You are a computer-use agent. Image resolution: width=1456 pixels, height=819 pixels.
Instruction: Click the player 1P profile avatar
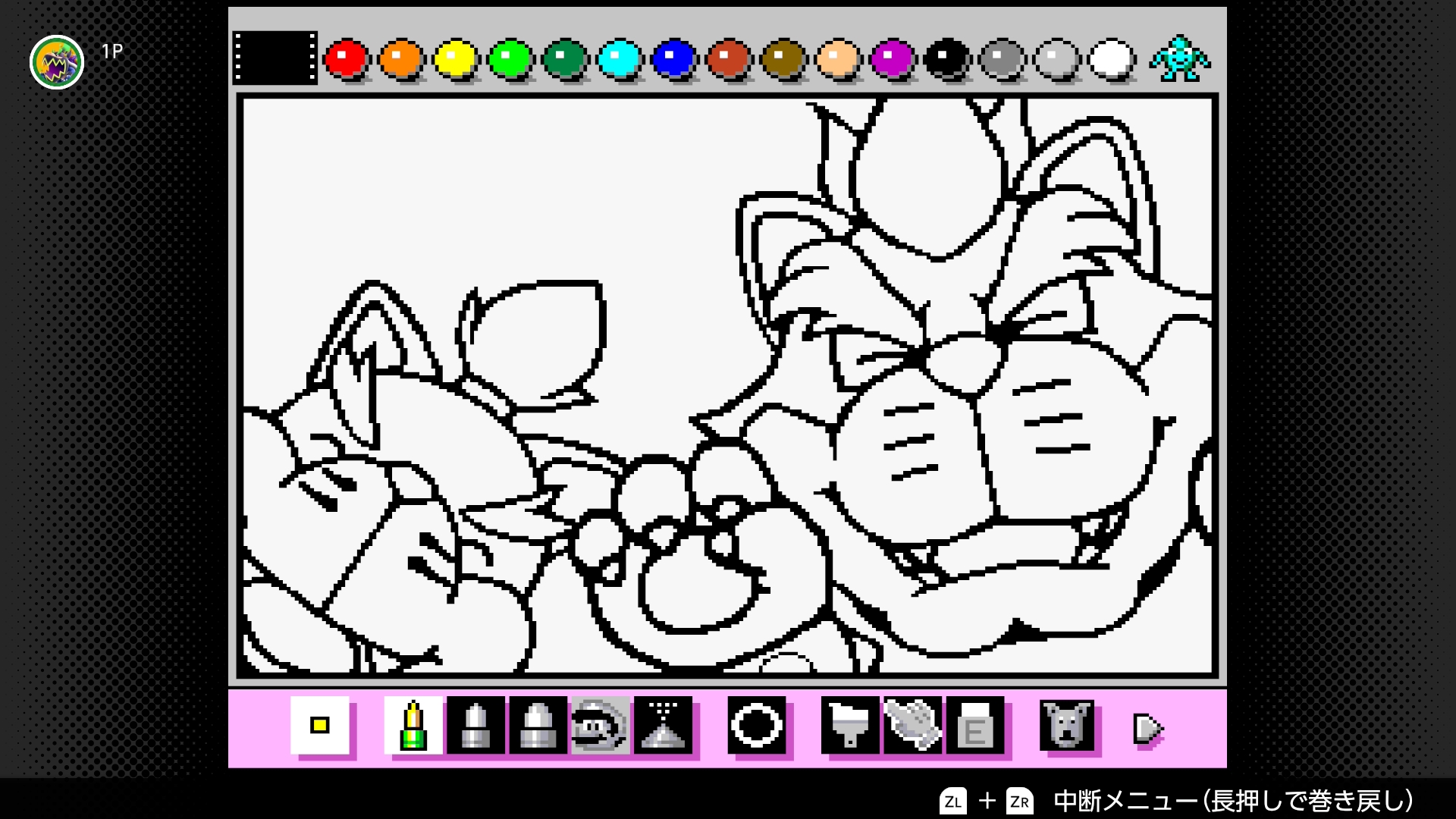[57, 62]
